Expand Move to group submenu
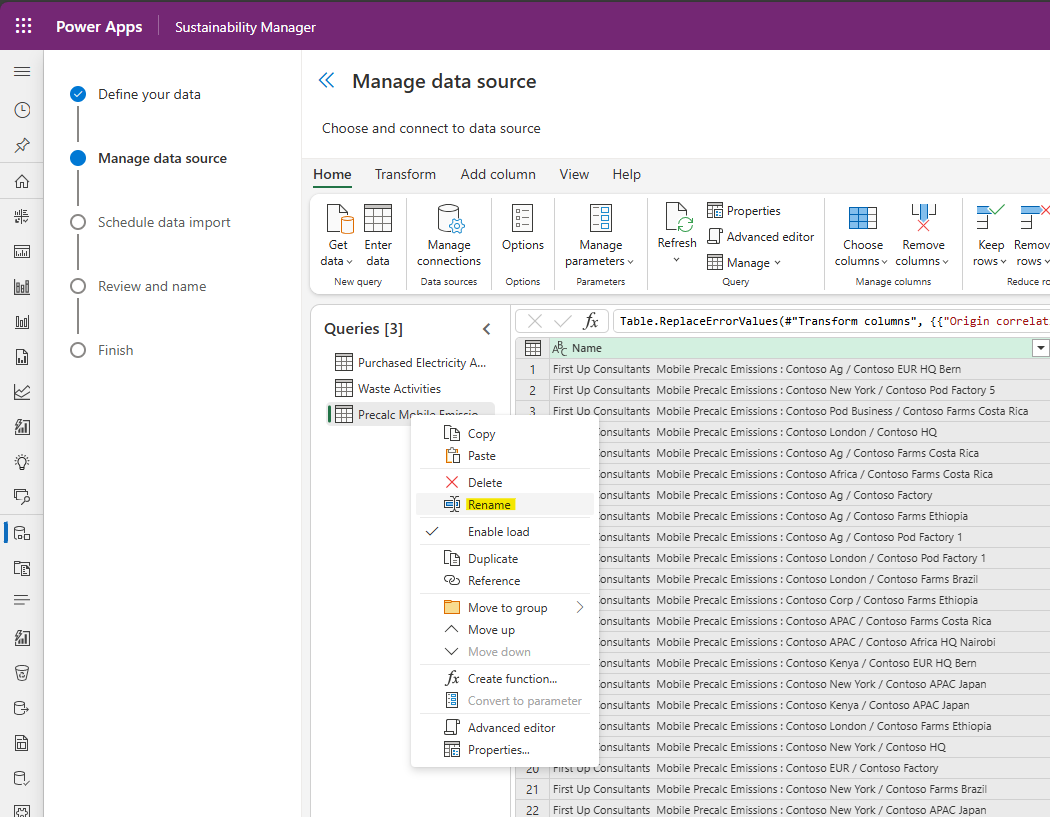 [505, 607]
